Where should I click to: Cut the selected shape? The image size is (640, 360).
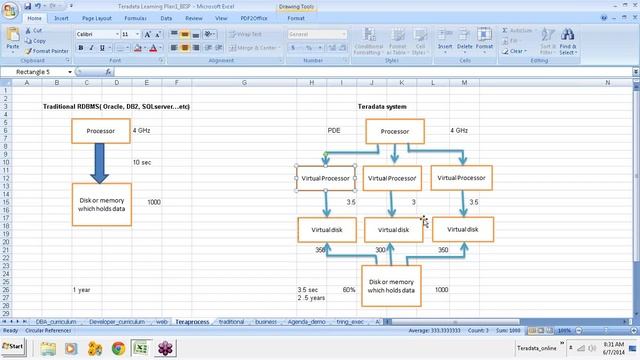point(33,31)
